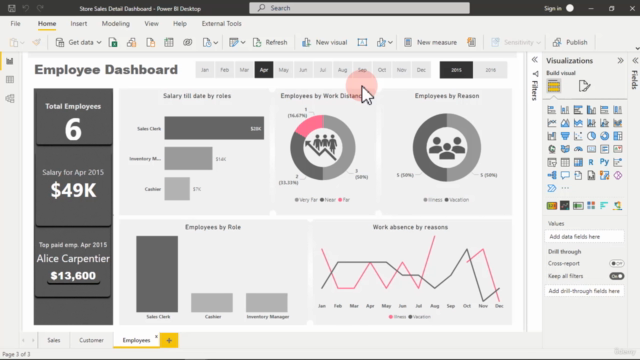Select the Python visual icon

pos(604,162)
